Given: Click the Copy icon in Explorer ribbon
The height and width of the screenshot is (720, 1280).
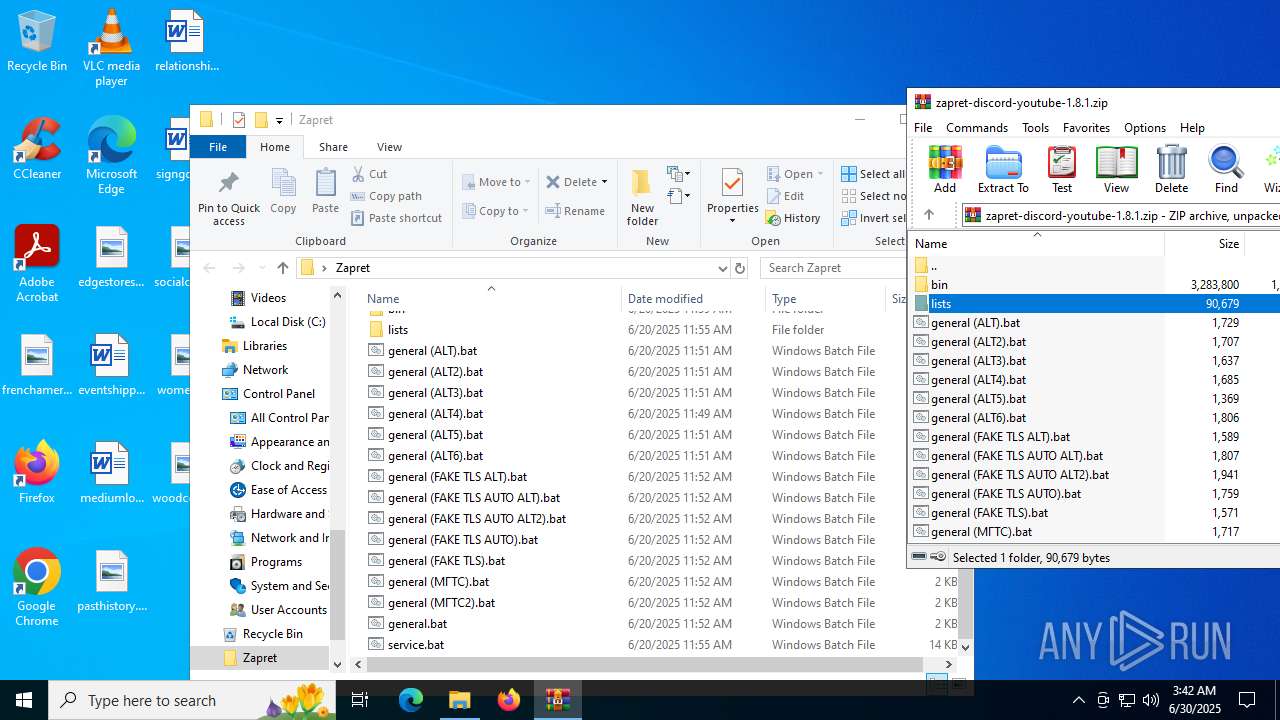Looking at the screenshot, I should tap(283, 190).
